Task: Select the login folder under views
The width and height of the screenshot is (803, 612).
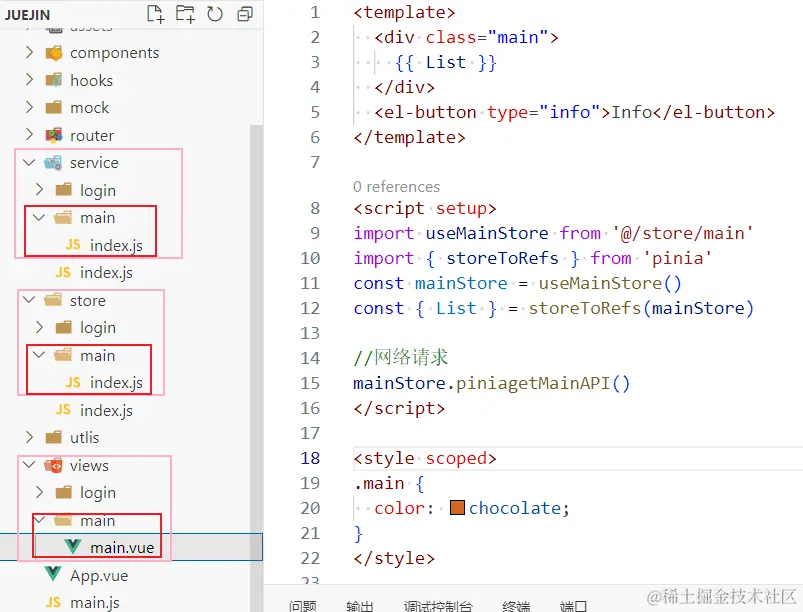Action: [x=98, y=493]
